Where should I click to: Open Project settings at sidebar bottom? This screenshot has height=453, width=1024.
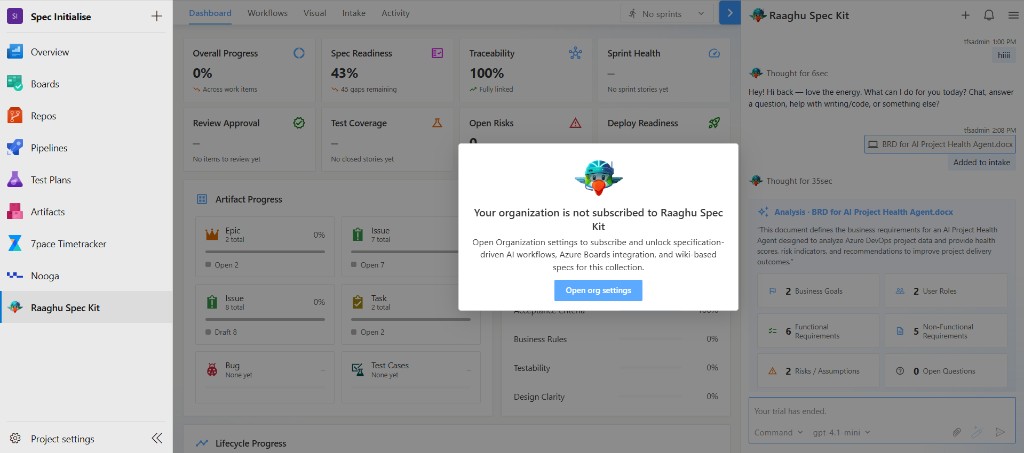tap(63, 439)
